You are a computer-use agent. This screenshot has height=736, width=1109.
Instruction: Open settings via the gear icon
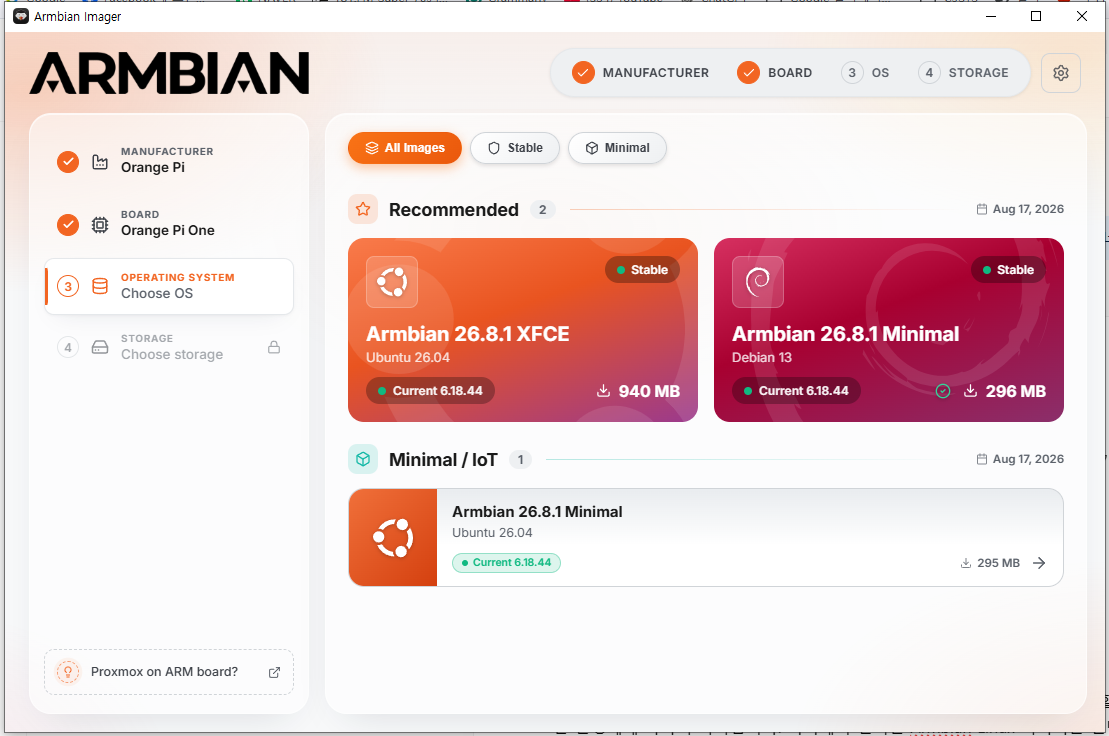[x=1060, y=73]
